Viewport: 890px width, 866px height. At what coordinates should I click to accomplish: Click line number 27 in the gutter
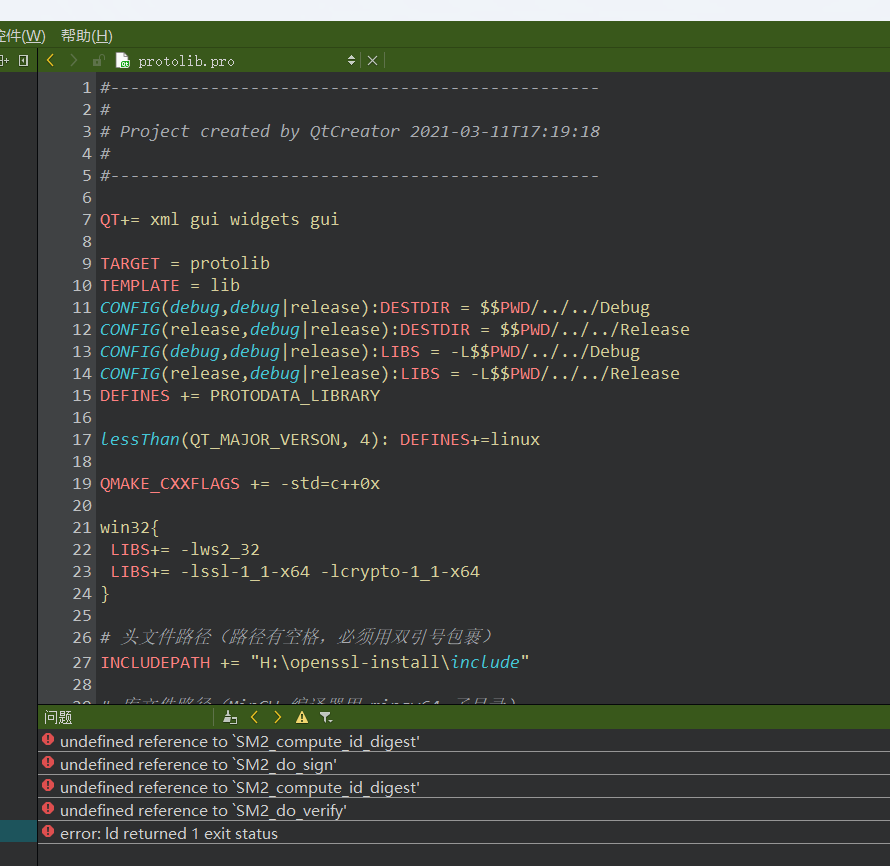coord(82,662)
